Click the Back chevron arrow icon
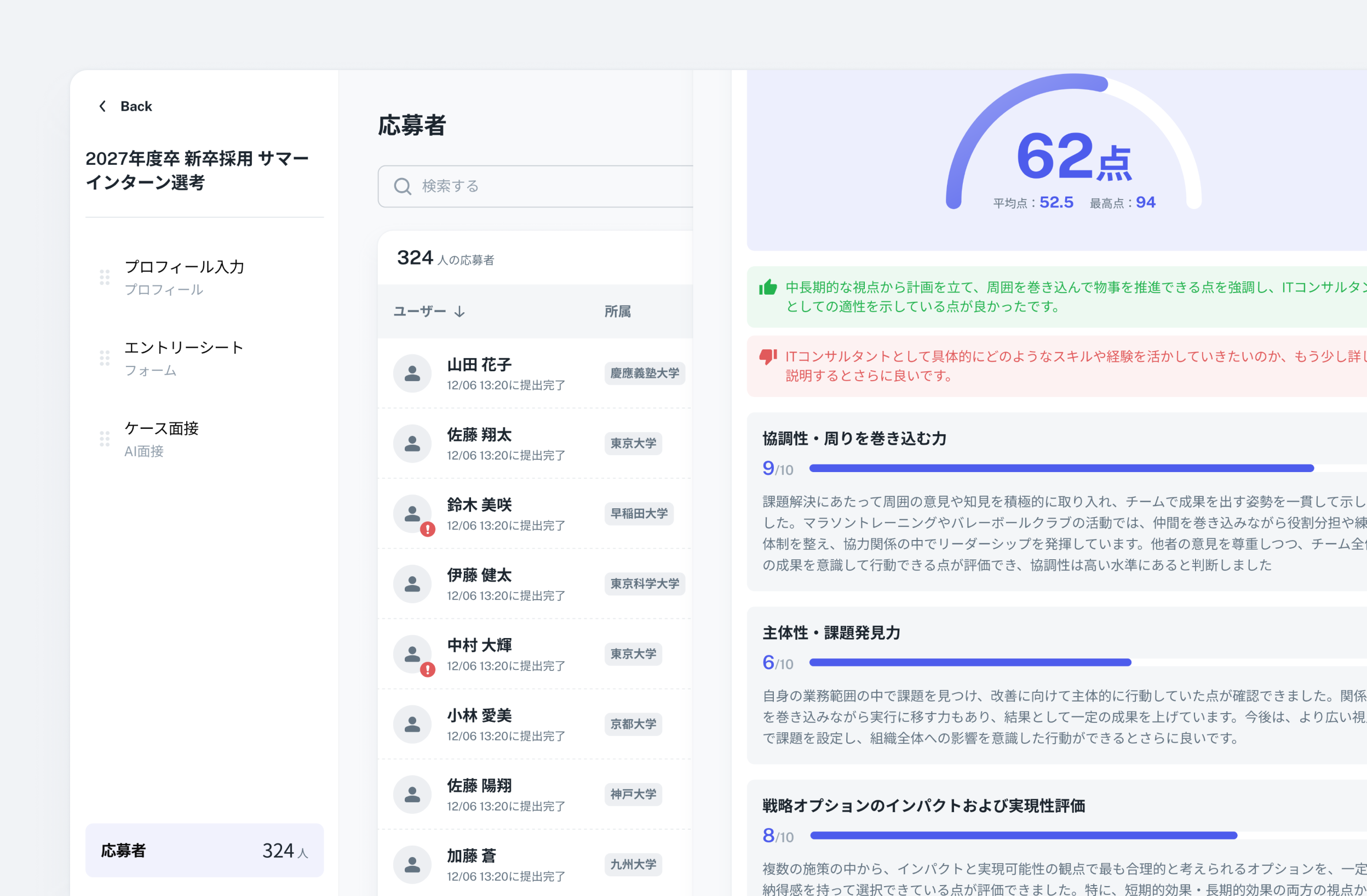 click(103, 106)
